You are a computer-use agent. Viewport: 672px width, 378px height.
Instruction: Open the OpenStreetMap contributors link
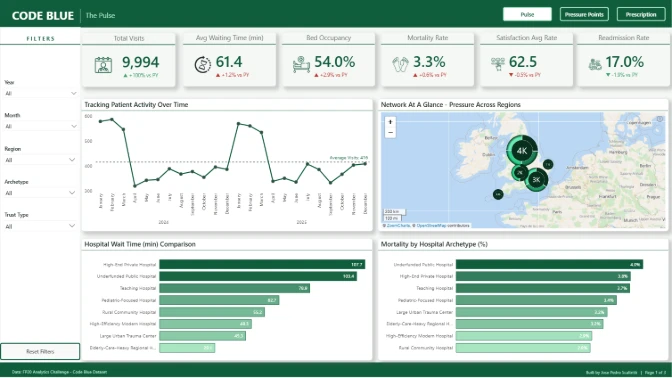(443, 225)
